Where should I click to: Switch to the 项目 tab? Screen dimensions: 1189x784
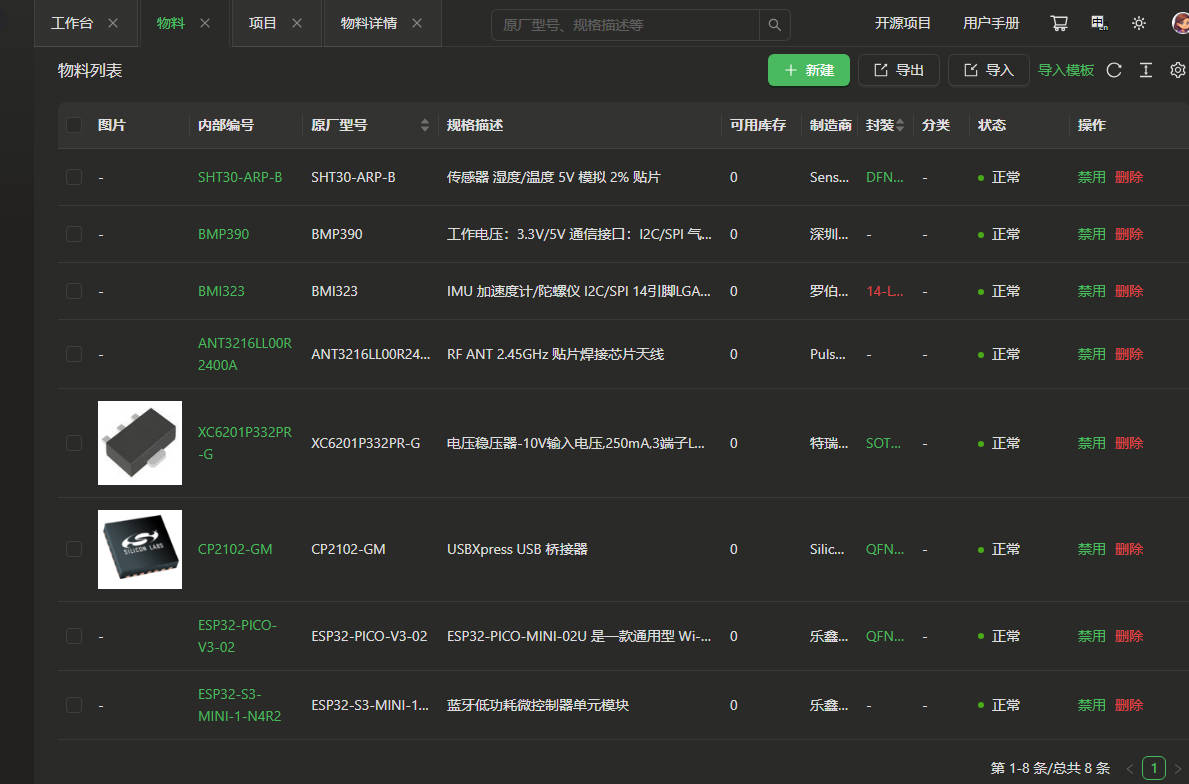point(262,24)
